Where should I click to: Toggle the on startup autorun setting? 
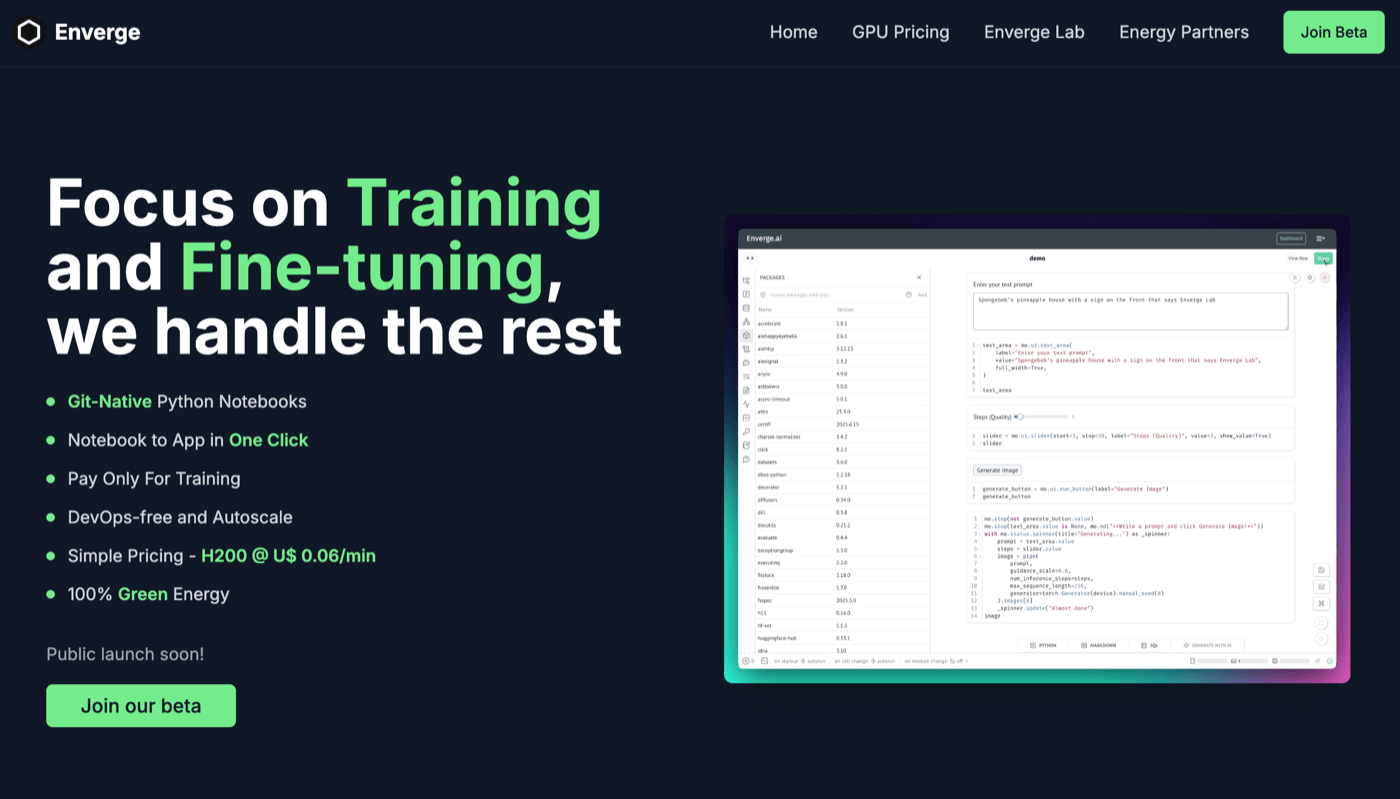click(800, 661)
